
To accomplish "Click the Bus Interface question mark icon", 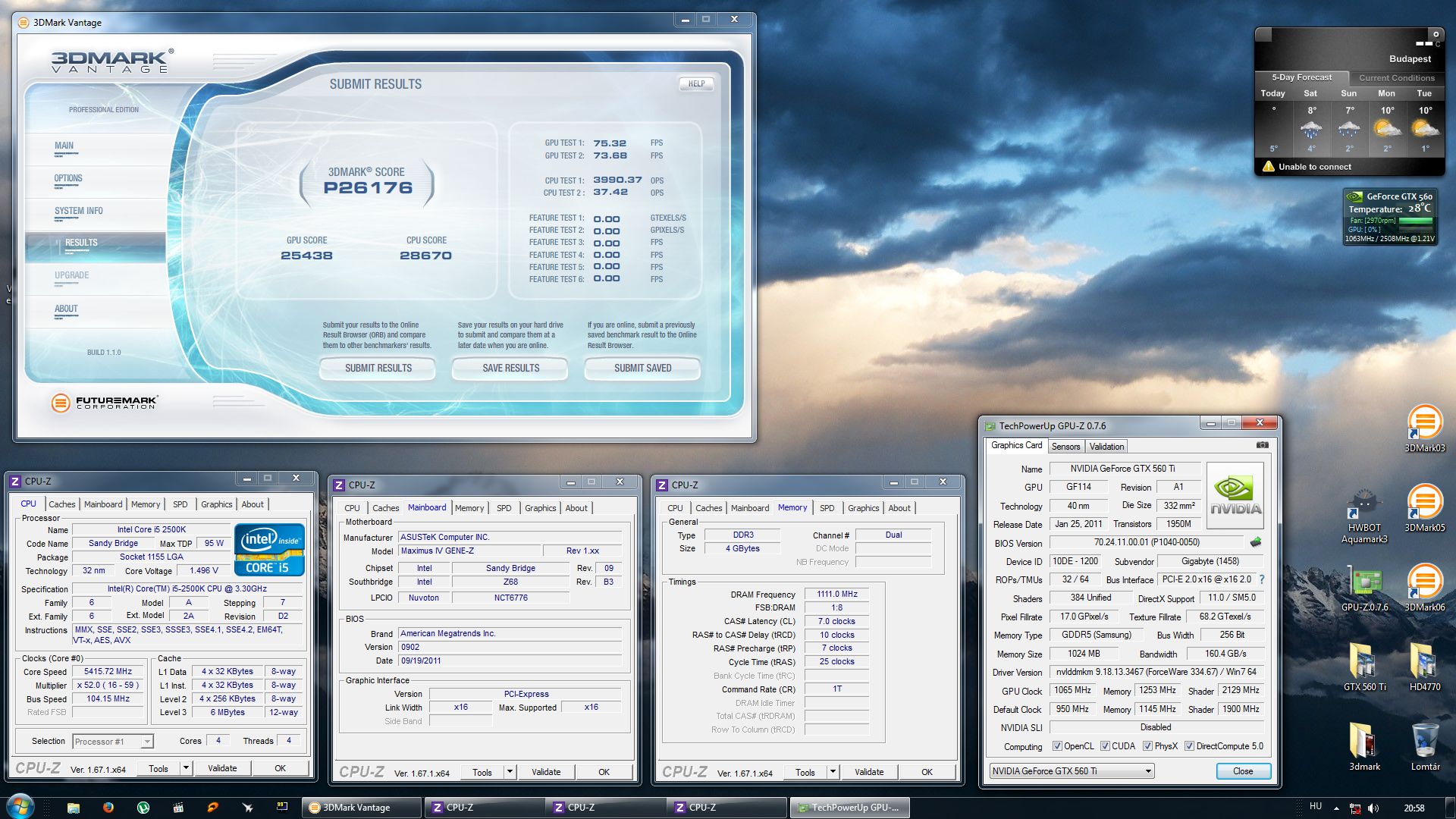I will pos(1262,579).
